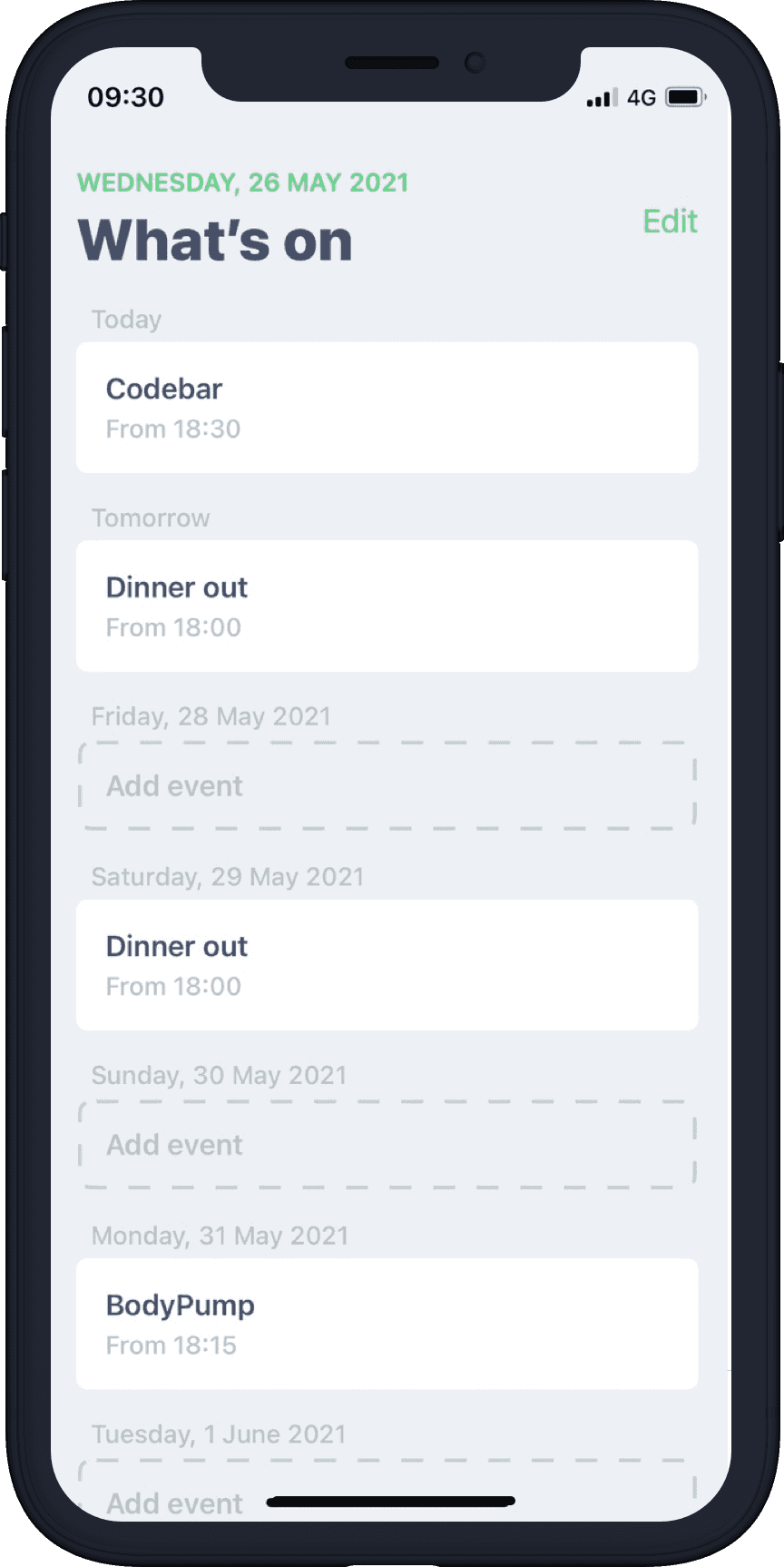Open tomorrow's Dinner out event
This screenshot has width=784, height=1567.
[x=387, y=606]
